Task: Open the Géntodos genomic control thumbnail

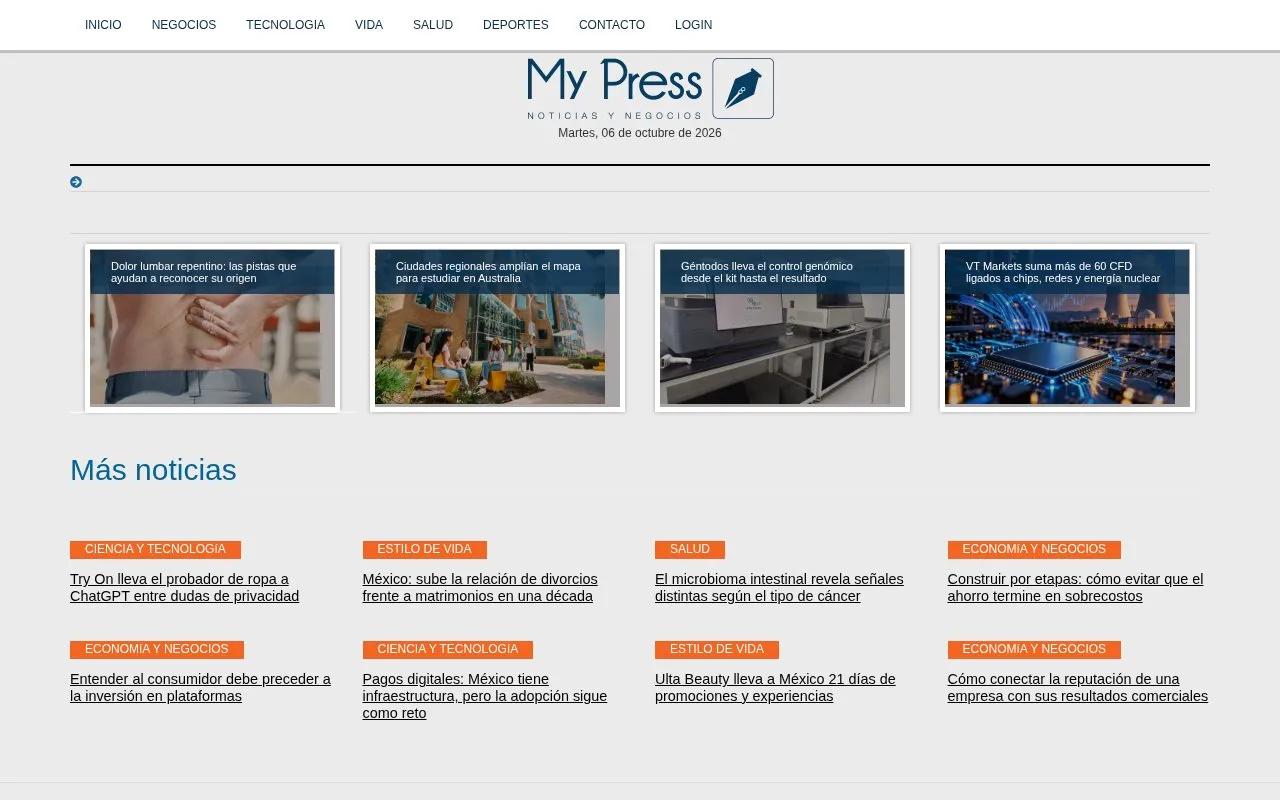Action: coord(782,328)
